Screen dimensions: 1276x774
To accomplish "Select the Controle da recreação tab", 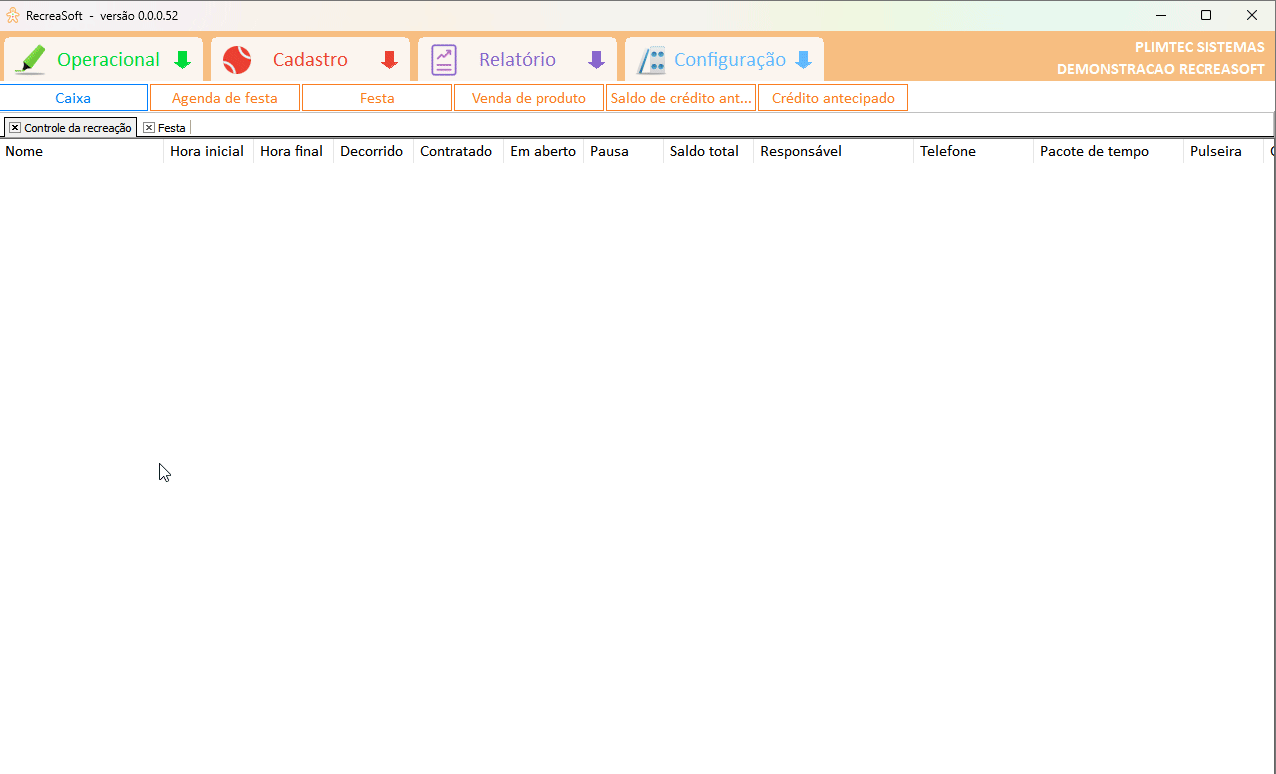I will [x=78, y=128].
